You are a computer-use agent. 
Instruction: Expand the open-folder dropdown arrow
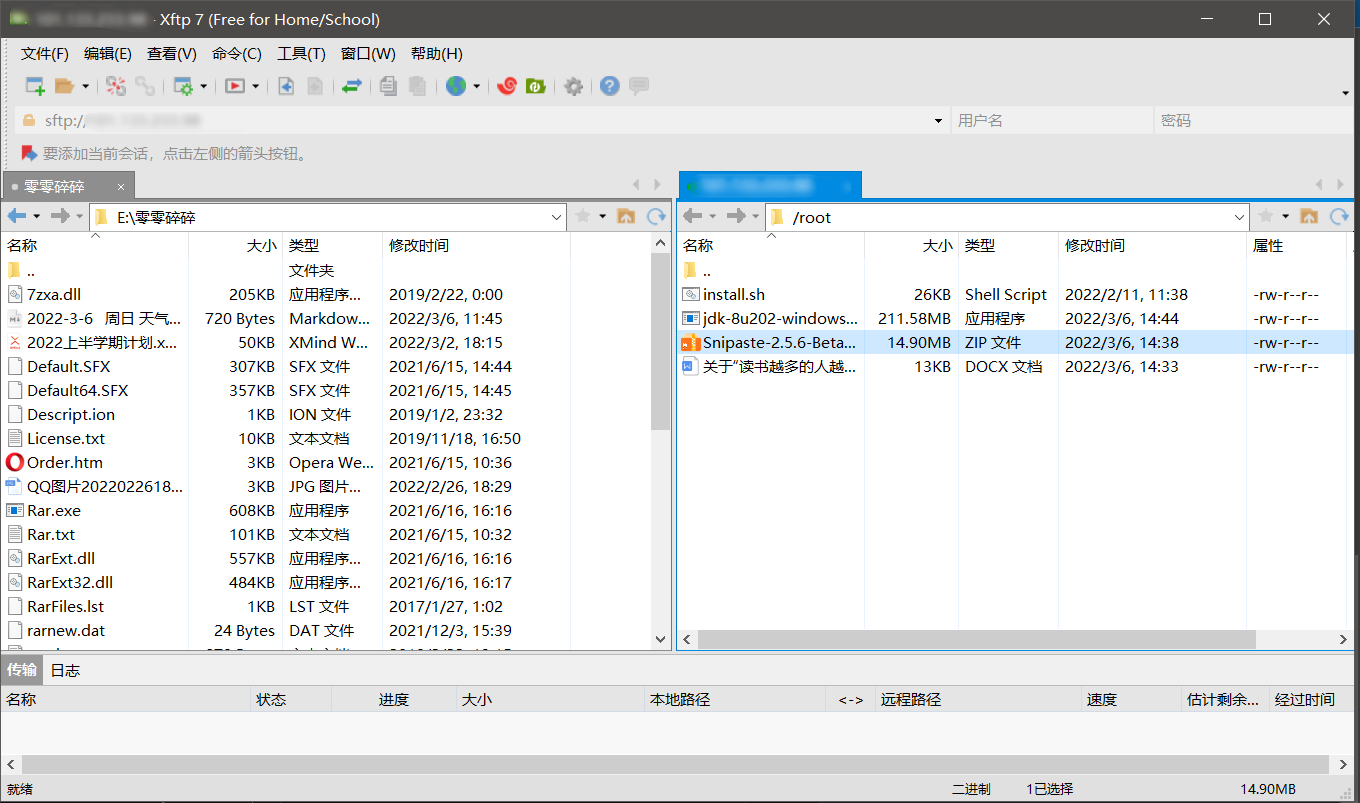(87, 86)
